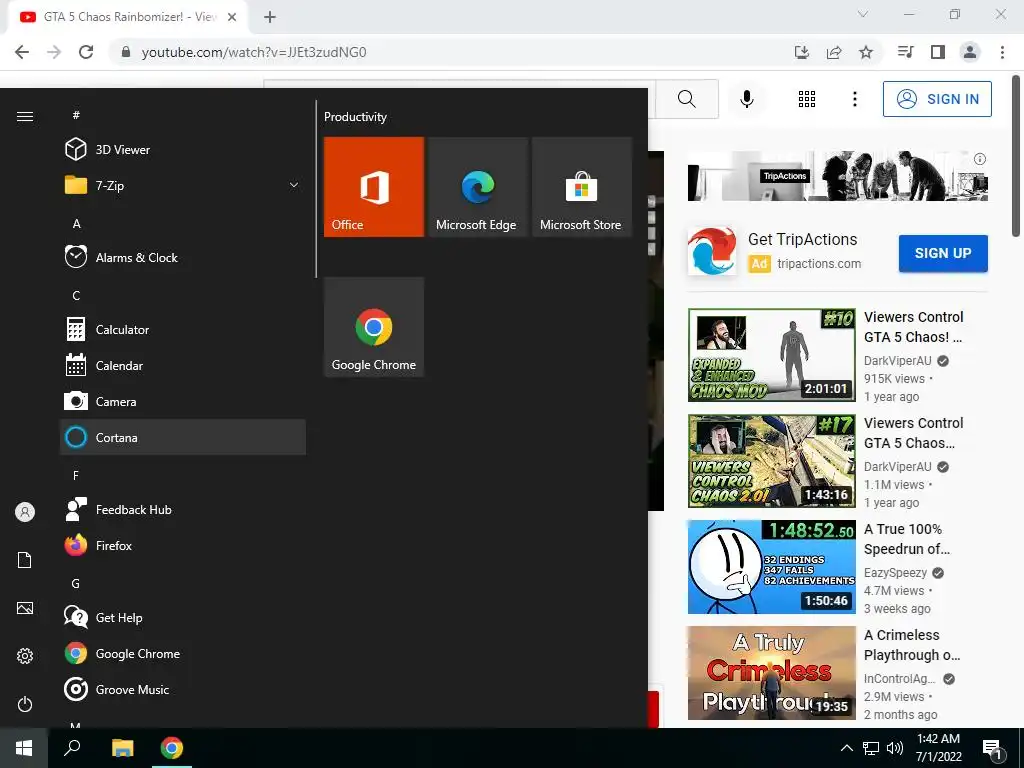Open a new browser tab
The image size is (1024, 768).
coord(270,17)
